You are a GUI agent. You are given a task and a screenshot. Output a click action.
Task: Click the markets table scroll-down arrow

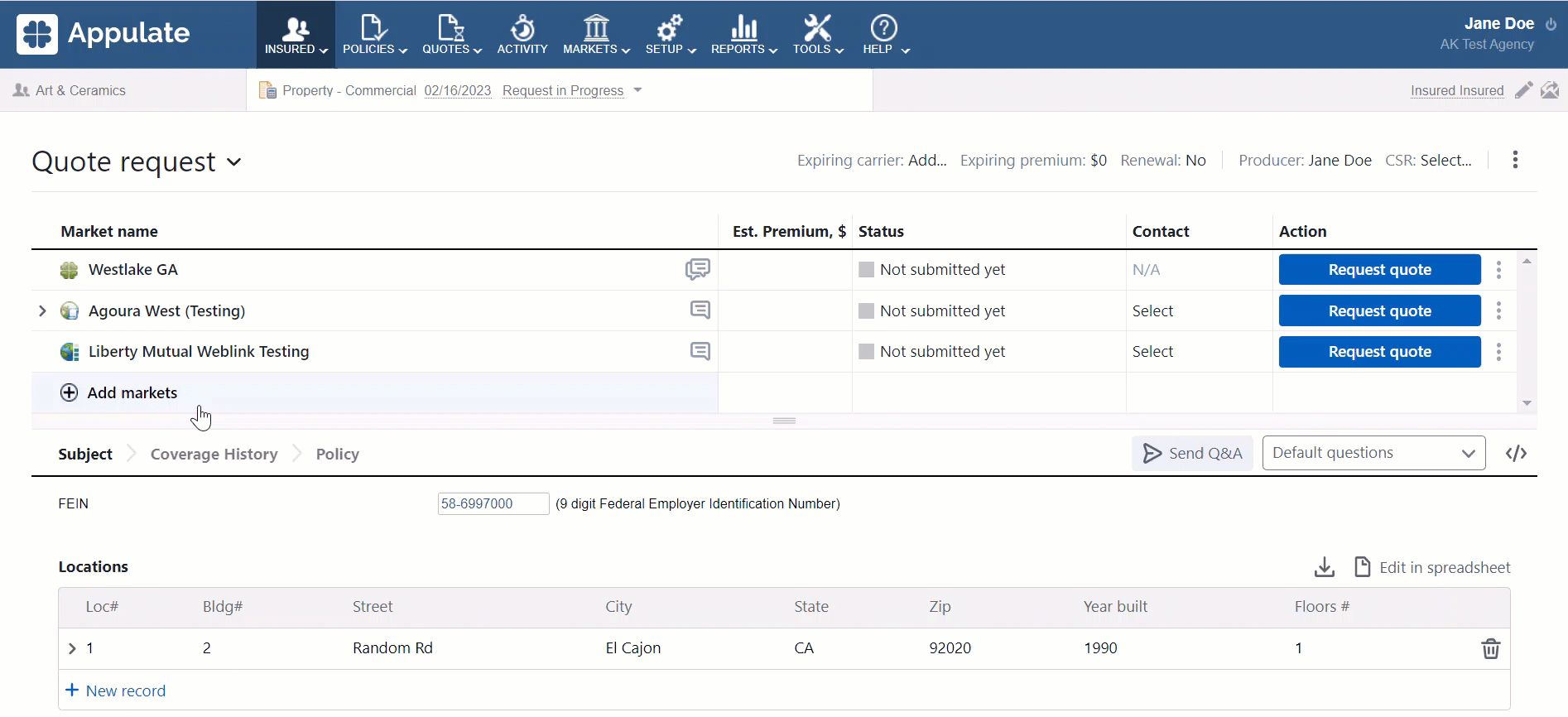click(x=1527, y=403)
